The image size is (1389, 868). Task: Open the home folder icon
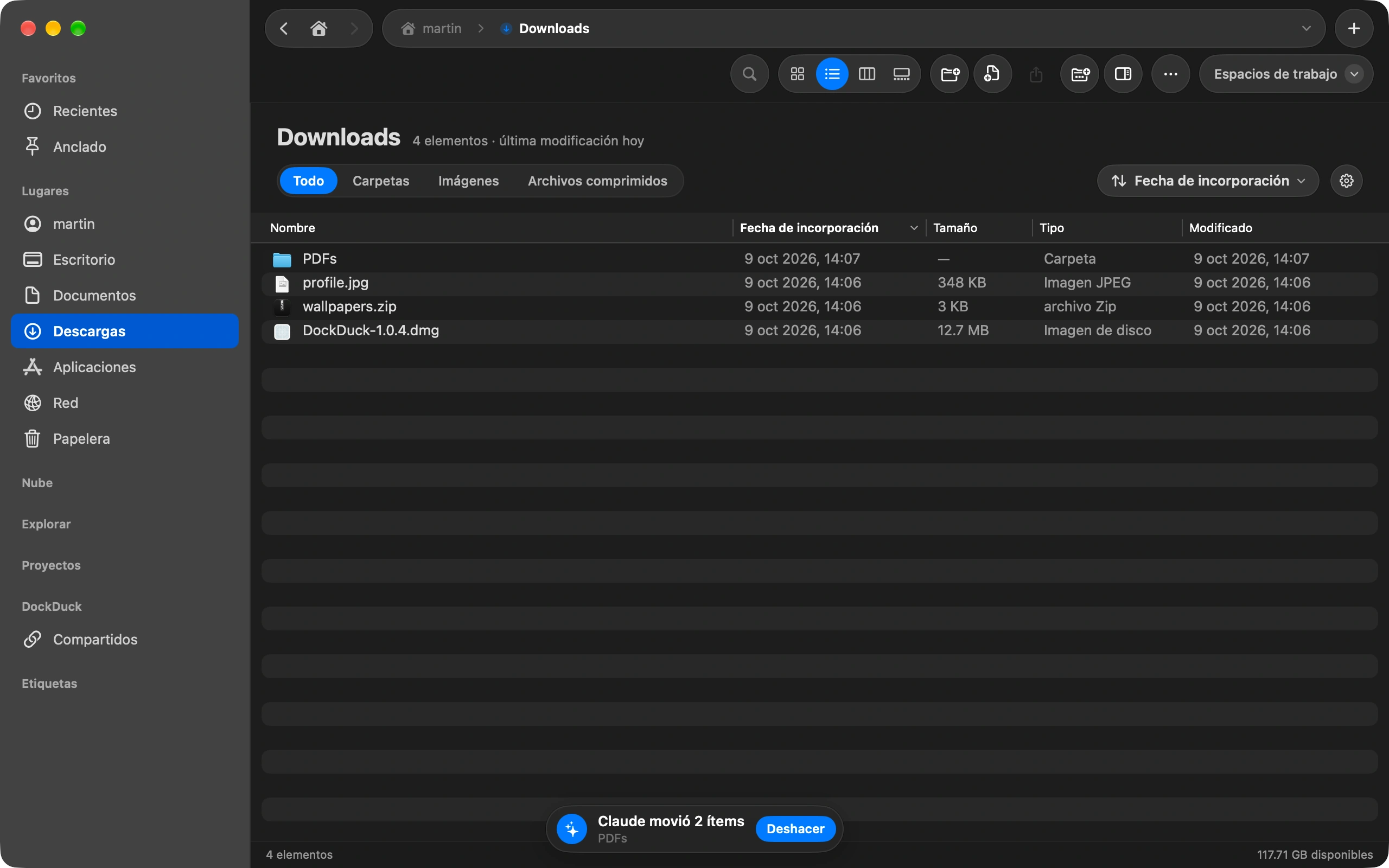318,28
